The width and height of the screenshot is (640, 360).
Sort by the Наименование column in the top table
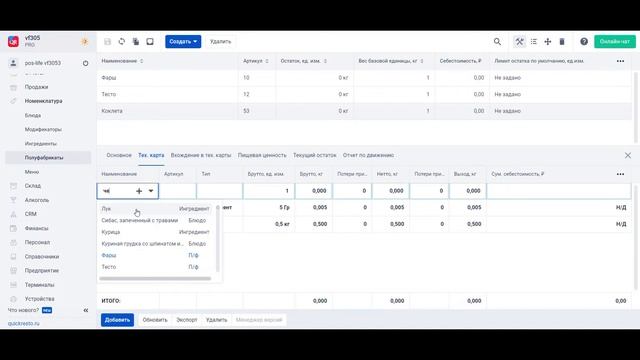click(x=122, y=61)
